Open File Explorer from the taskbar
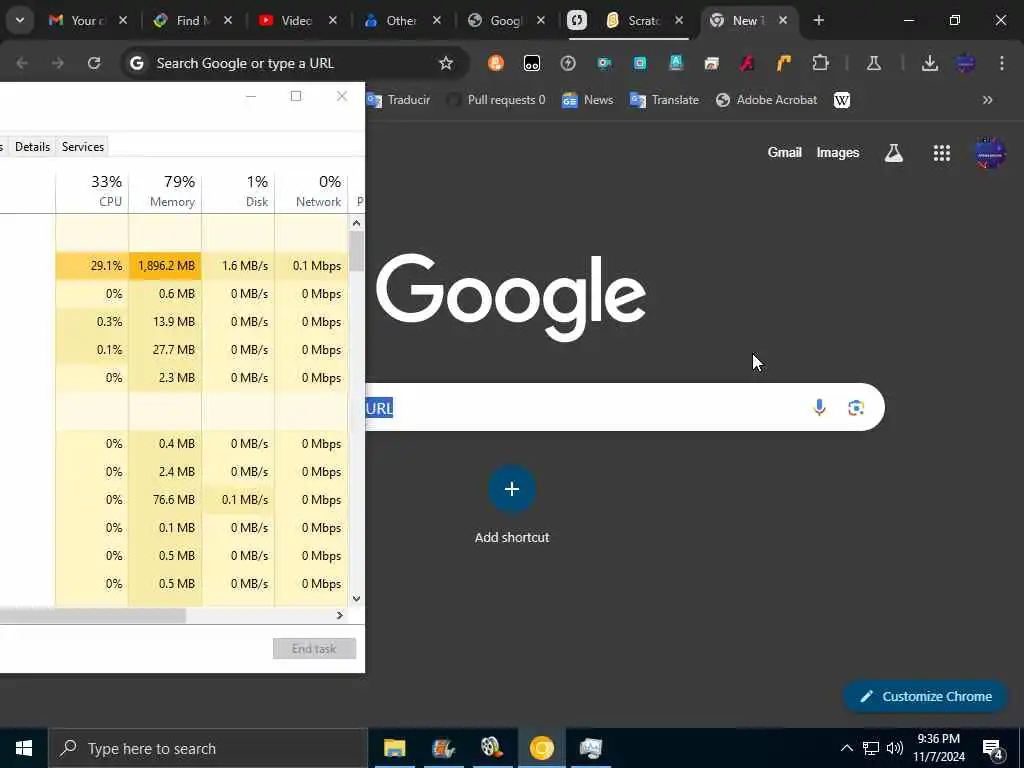Screen dimensions: 1024x768 [394, 748]
